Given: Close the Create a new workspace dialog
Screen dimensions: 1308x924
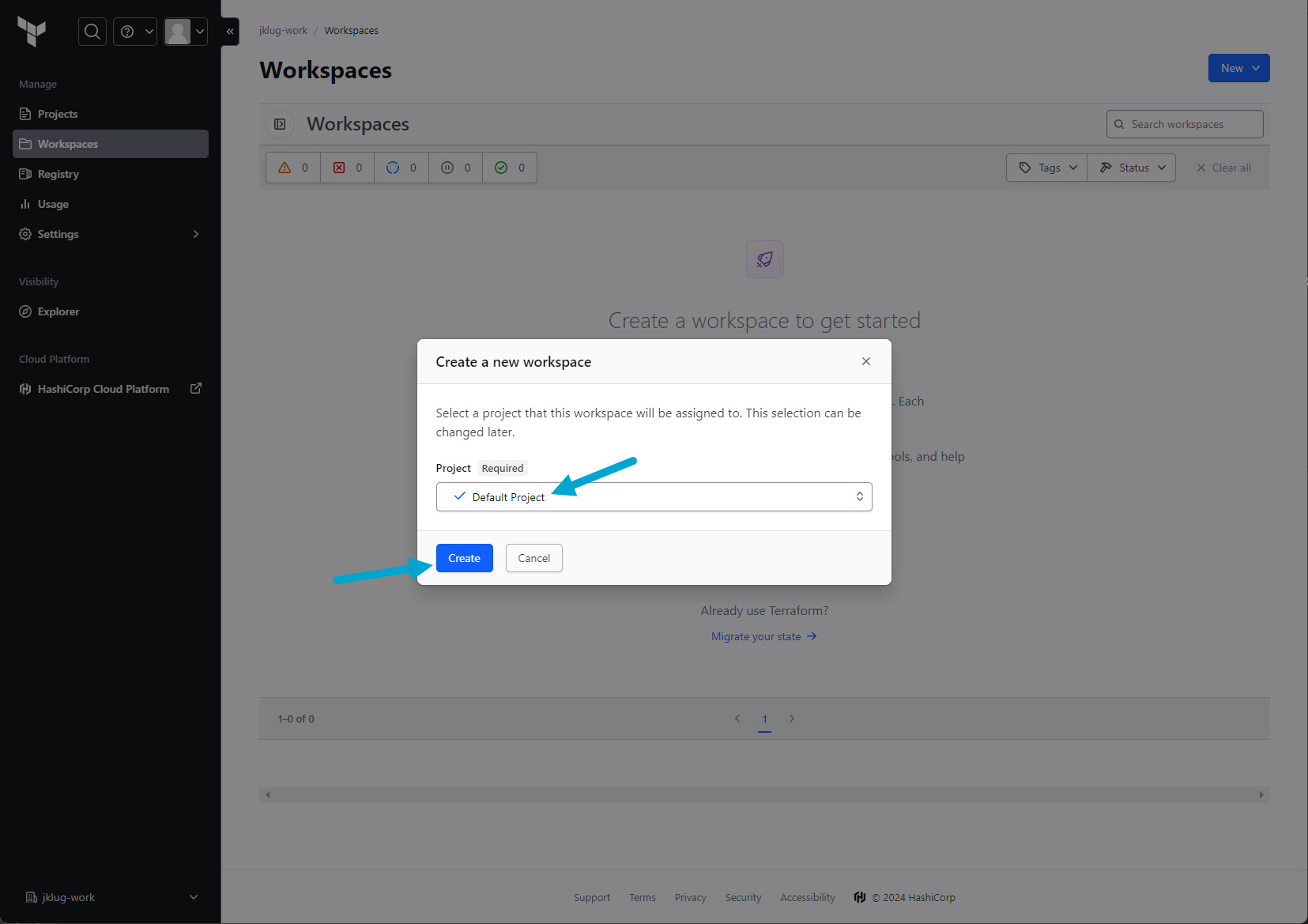Looking at the screenshot, I should pyautogui.click(x=865, y=361).
